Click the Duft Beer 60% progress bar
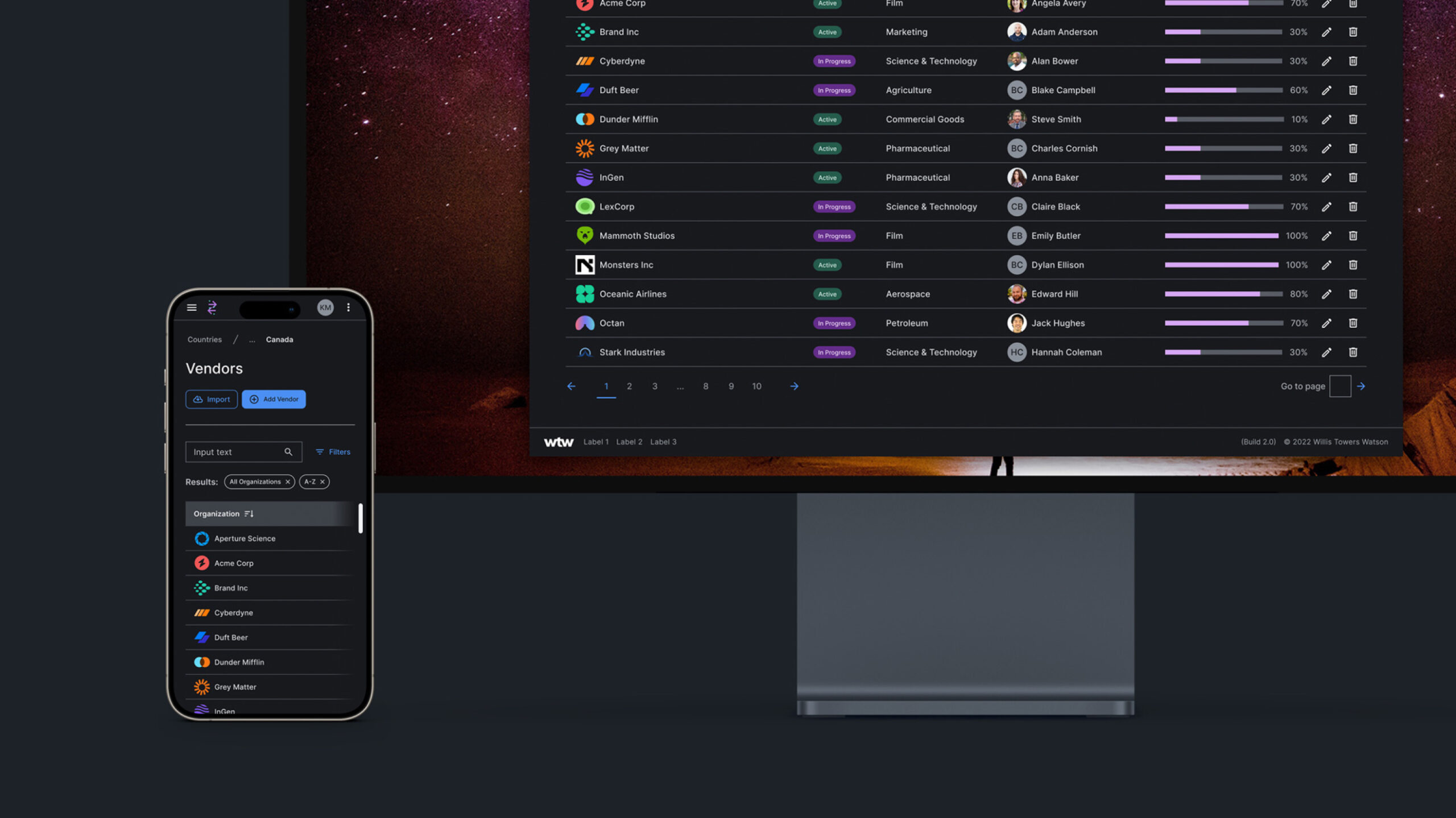This screenshot has width=1456, height=818. [1223, 90]
